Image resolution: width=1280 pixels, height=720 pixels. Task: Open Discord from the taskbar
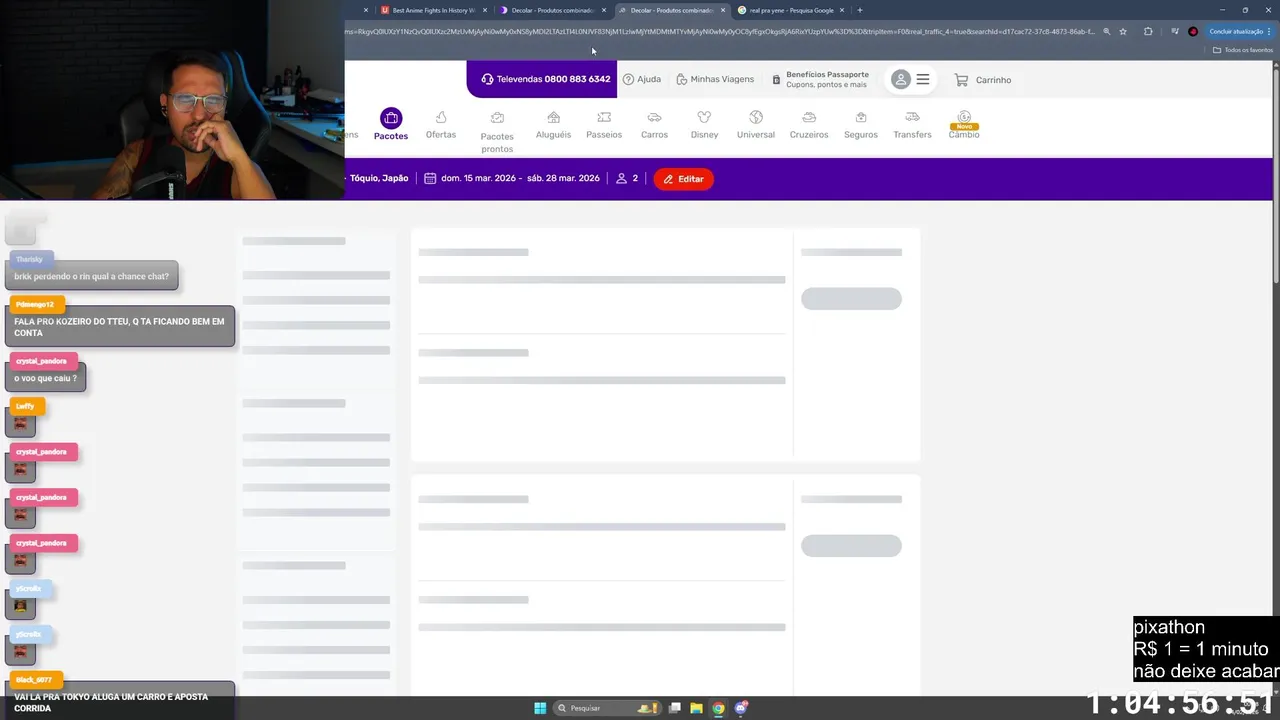tap(741, 708)
